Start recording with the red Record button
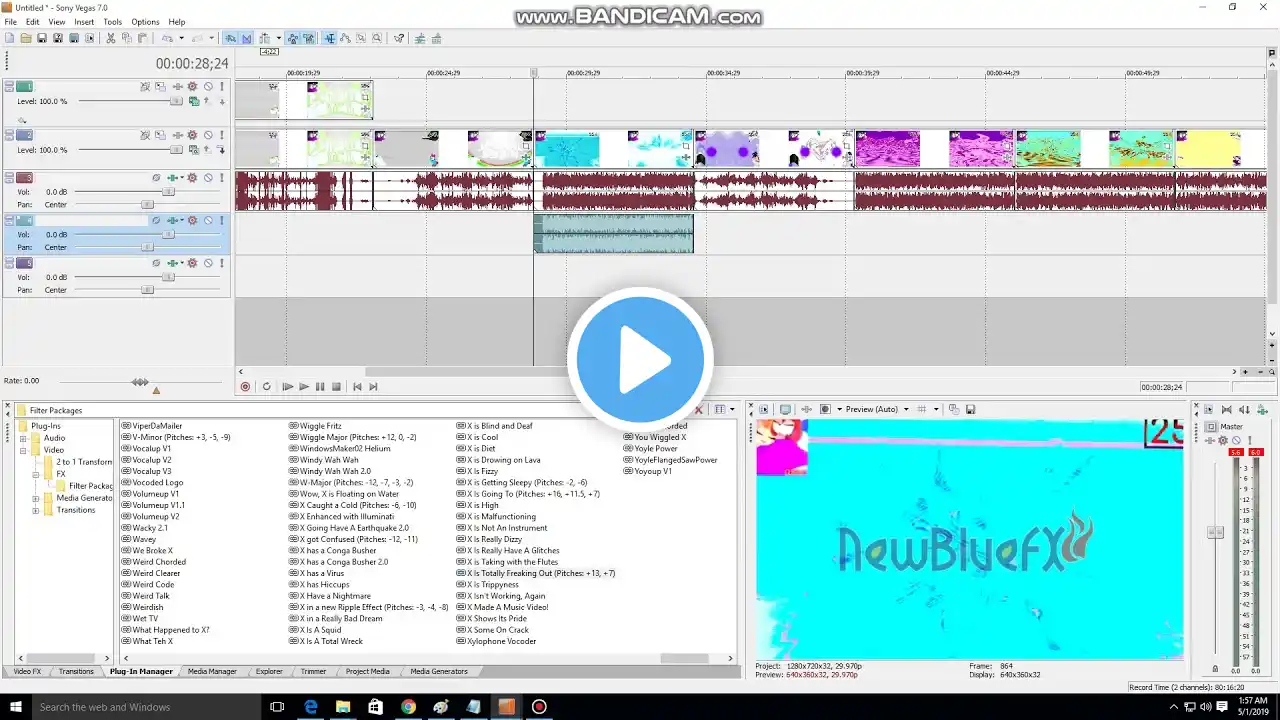 click(x=245, y=387)
